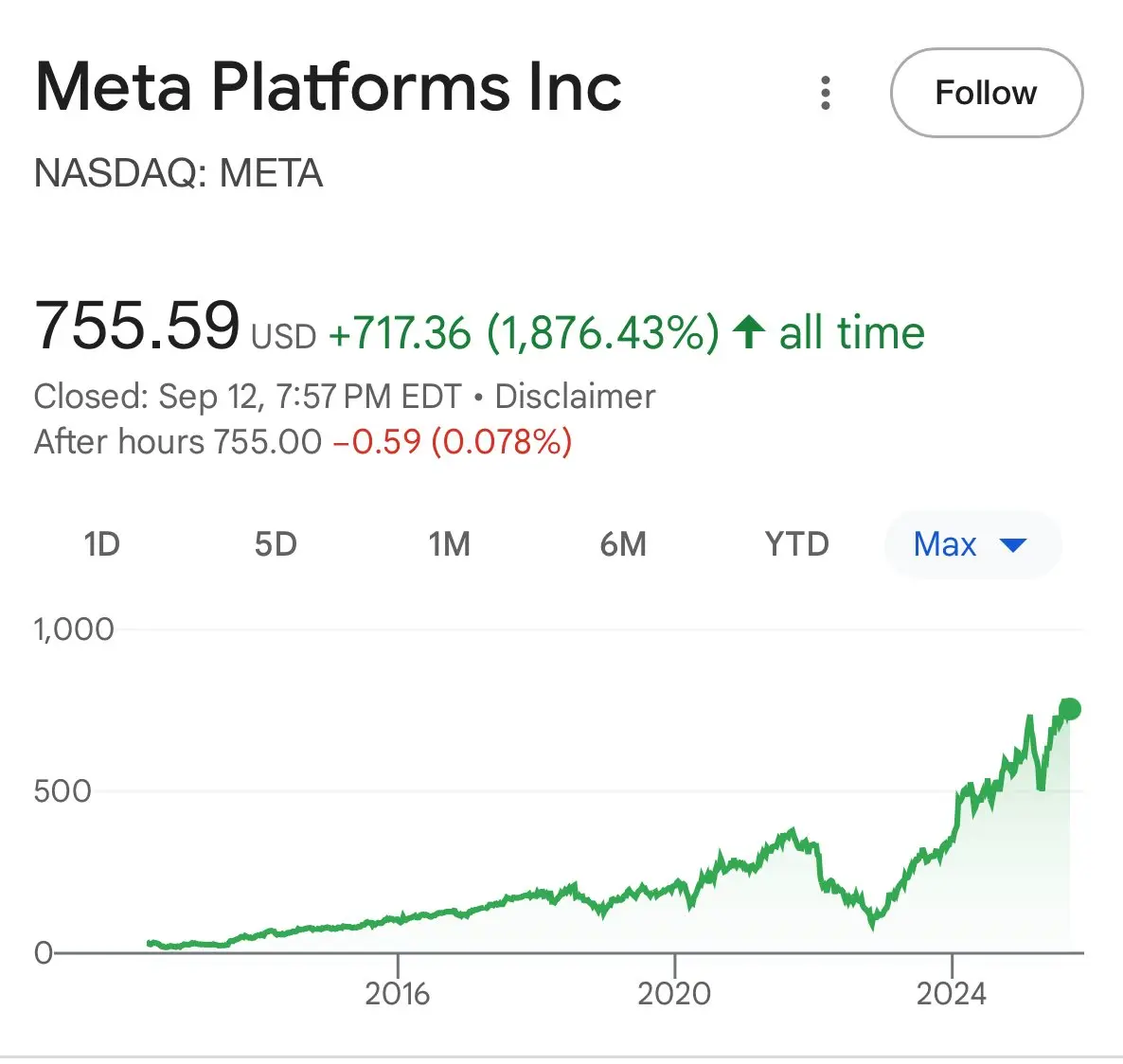The width and height of the screenshot is (1123, 1064).
Task: Click the 2016 axis marker
Action: (398, 994)
